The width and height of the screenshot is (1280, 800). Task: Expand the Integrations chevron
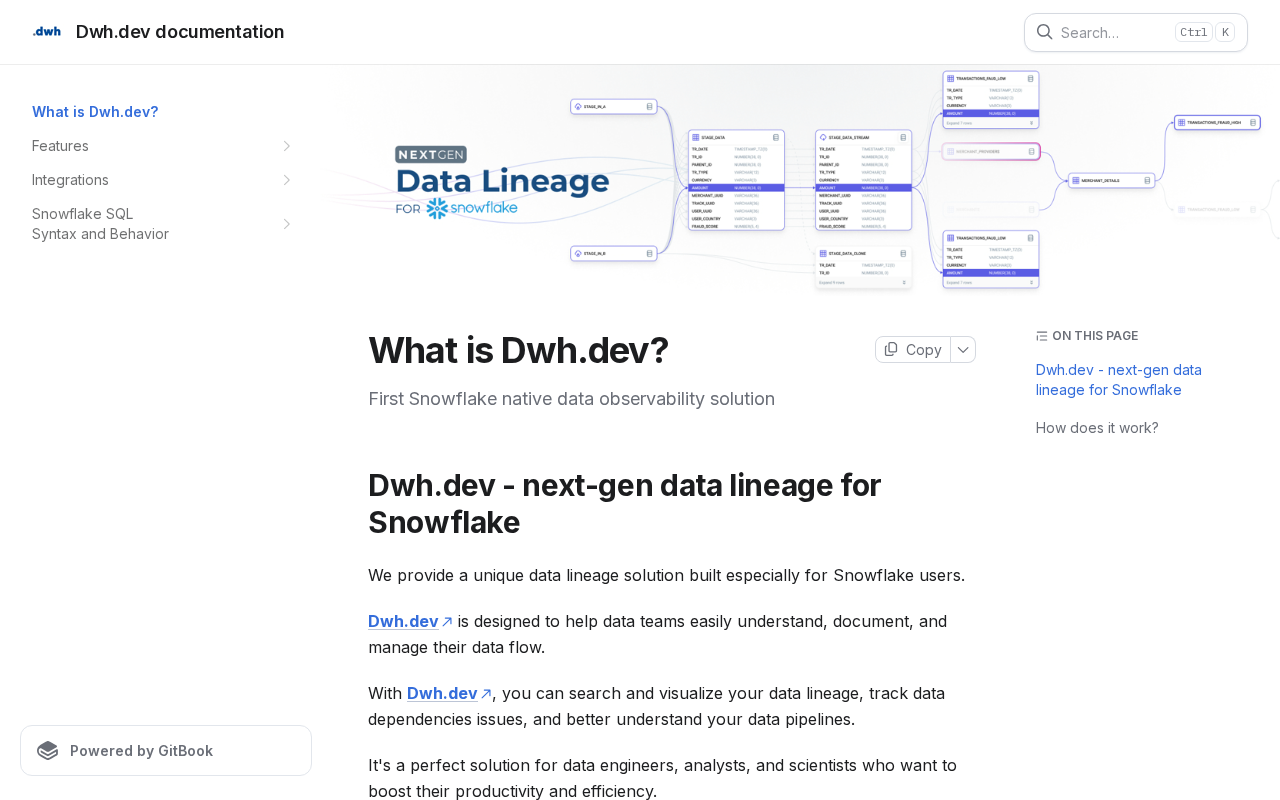coord(286,180)
